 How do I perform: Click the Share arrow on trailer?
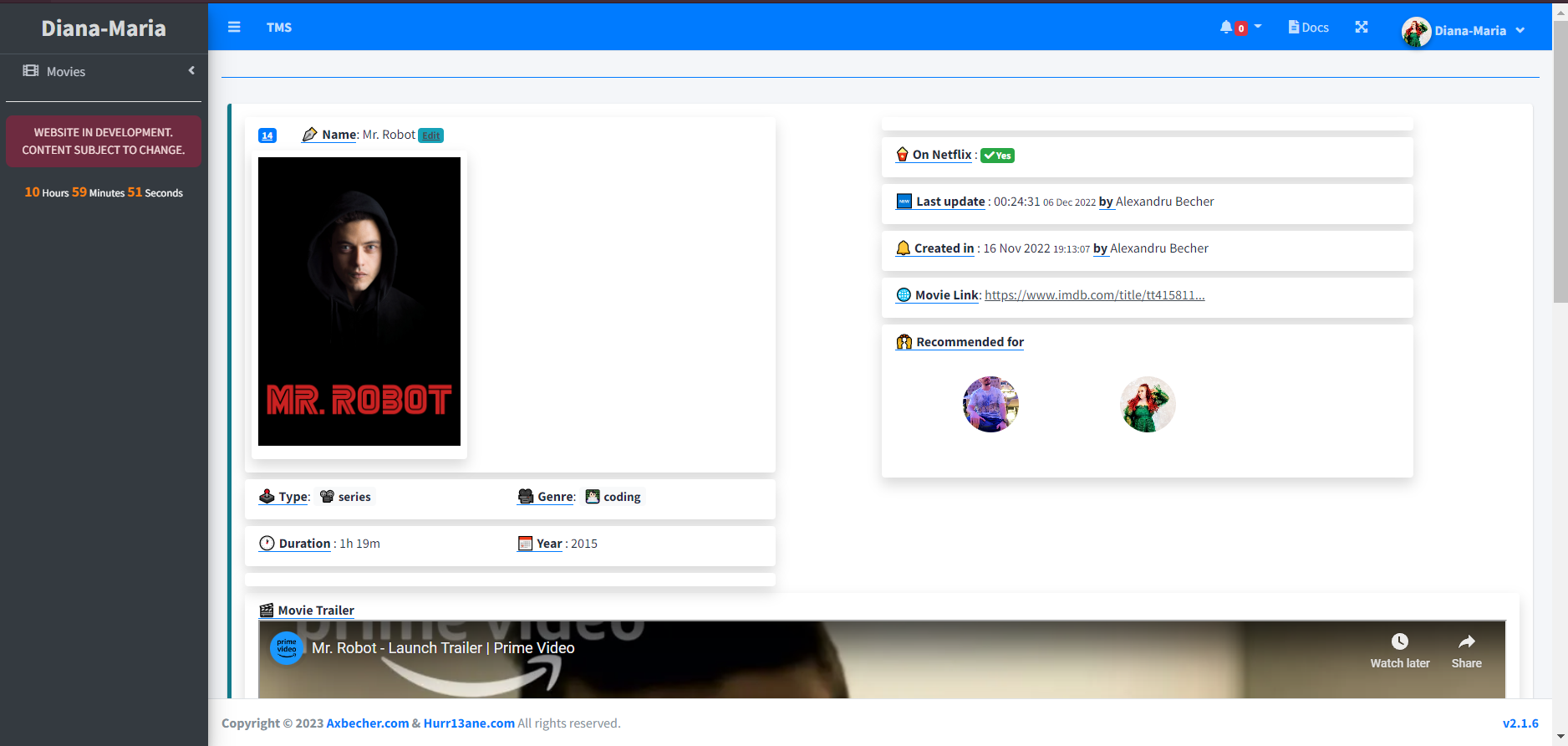1466,641
